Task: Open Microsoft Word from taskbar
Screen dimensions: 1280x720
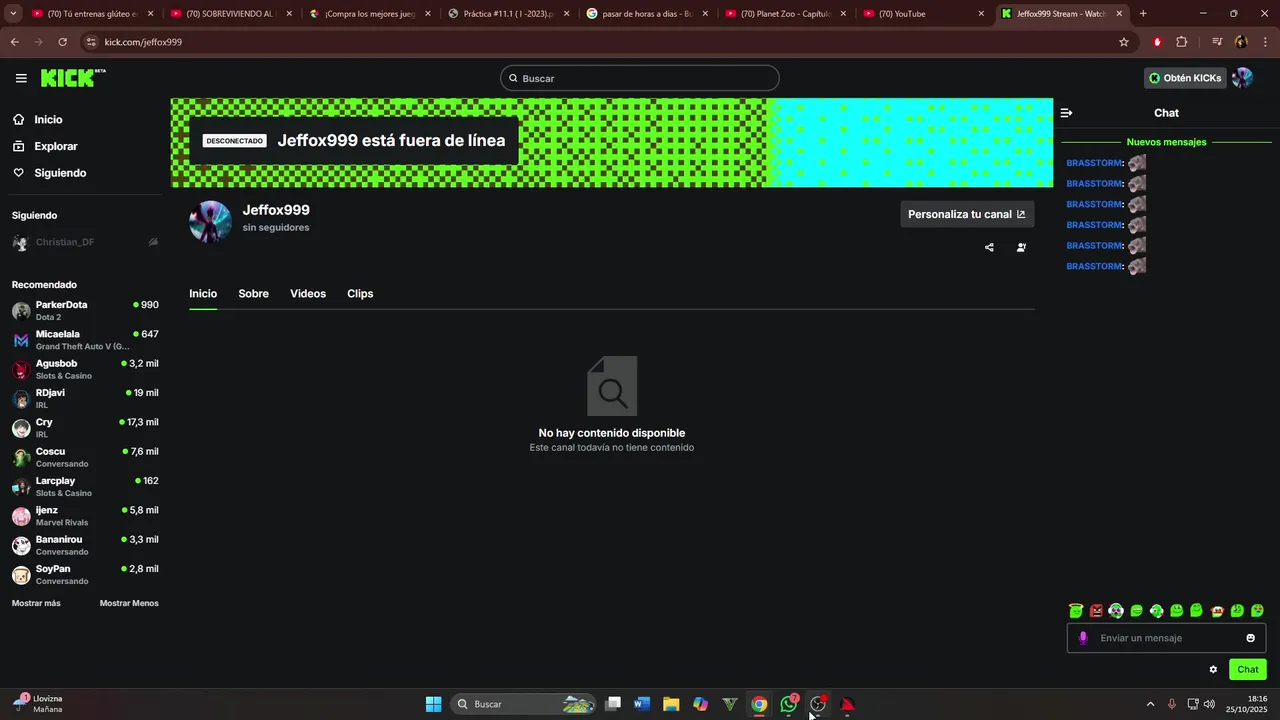Action: click(x=642, y=704)
